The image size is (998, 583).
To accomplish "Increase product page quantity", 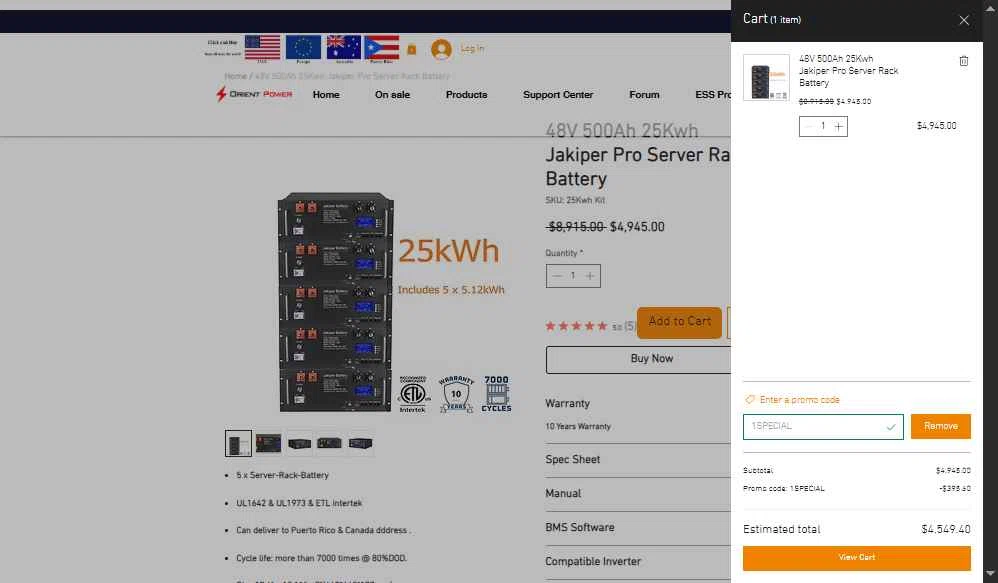I will pos(589,276).
